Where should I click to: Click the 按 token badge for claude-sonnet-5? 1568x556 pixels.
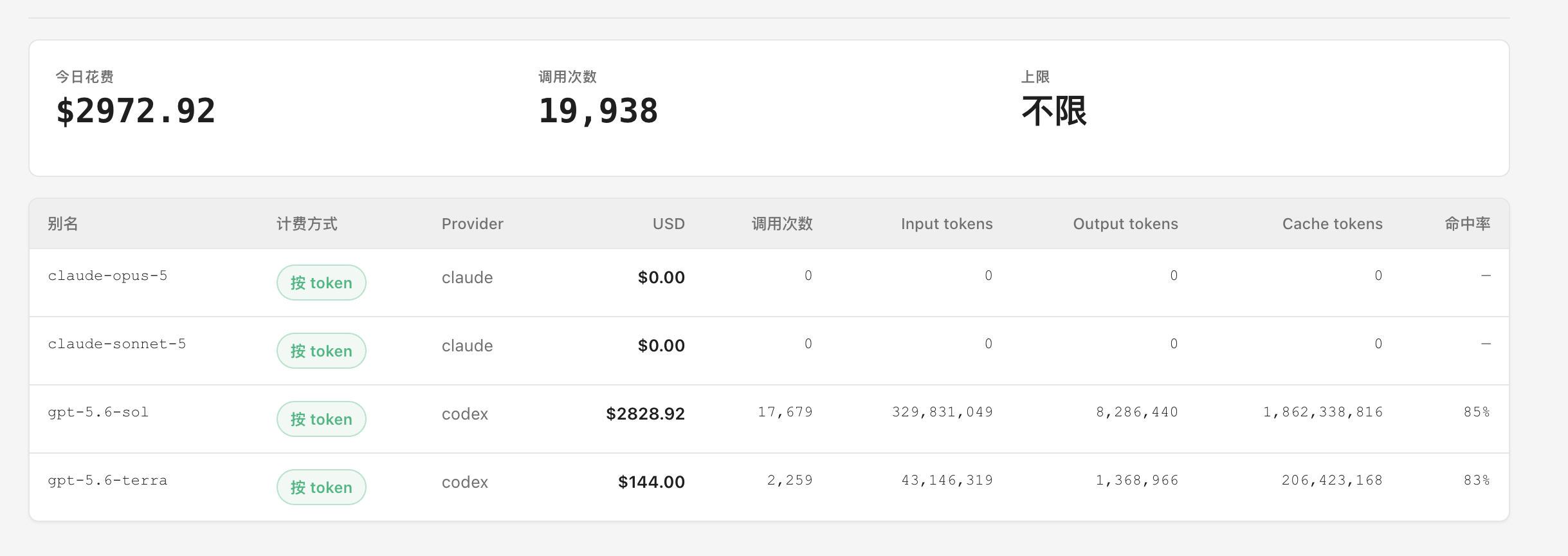tap(321, 351)
